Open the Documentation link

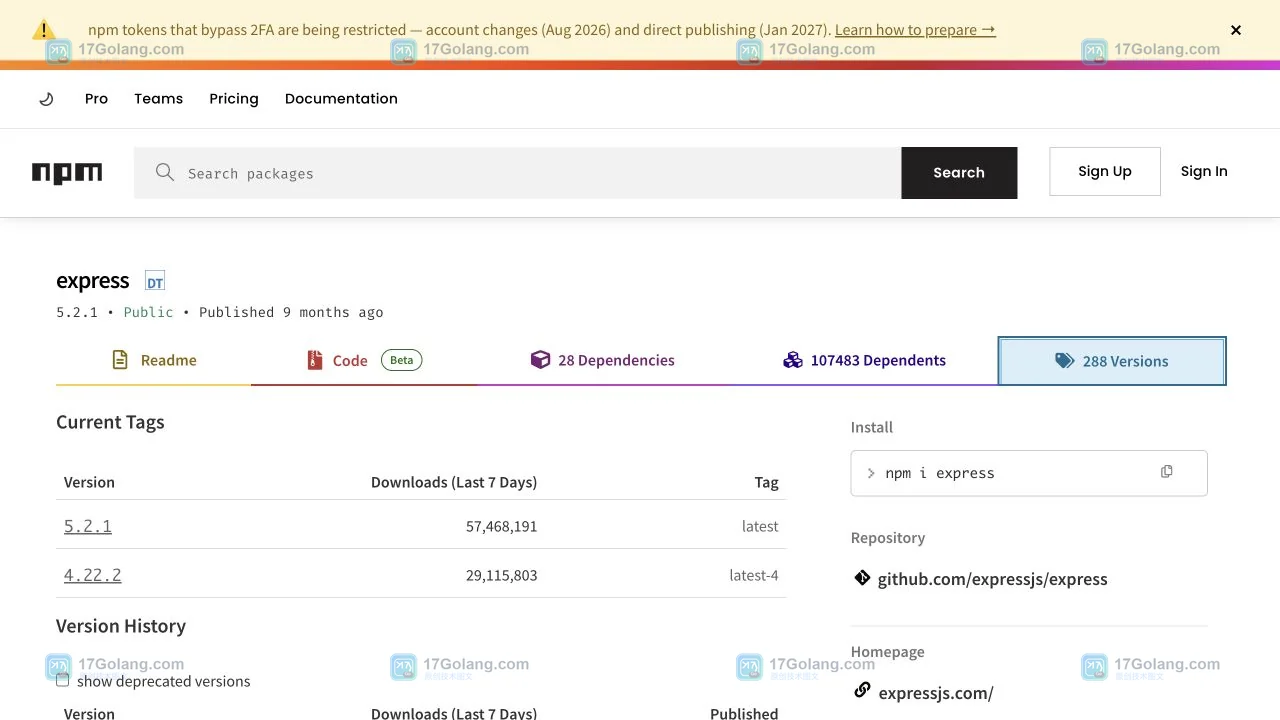341,99
